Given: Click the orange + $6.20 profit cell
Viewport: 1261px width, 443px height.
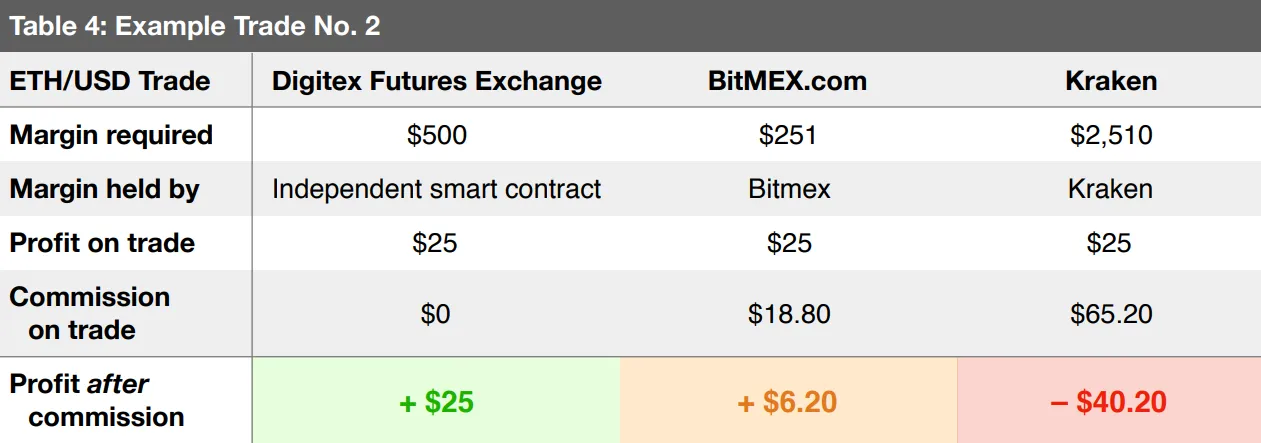Looking at the screenshot, I should tap(788, 402).
